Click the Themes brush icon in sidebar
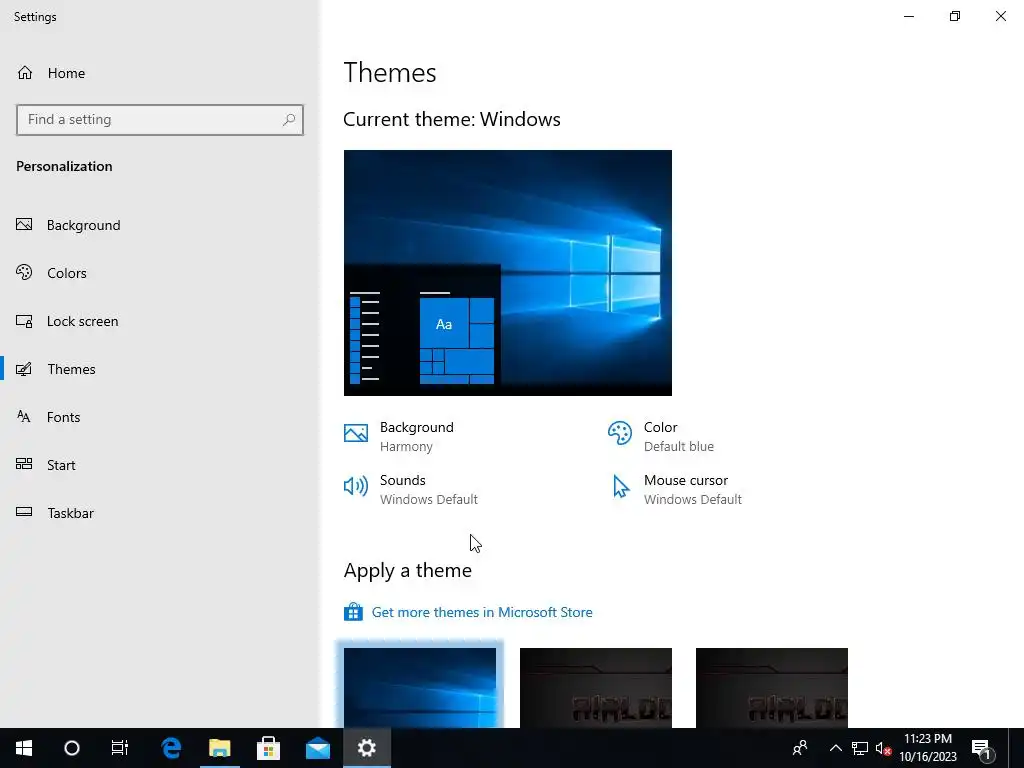This screenshot has height=768, width=1024. click(x=24, y=369)
